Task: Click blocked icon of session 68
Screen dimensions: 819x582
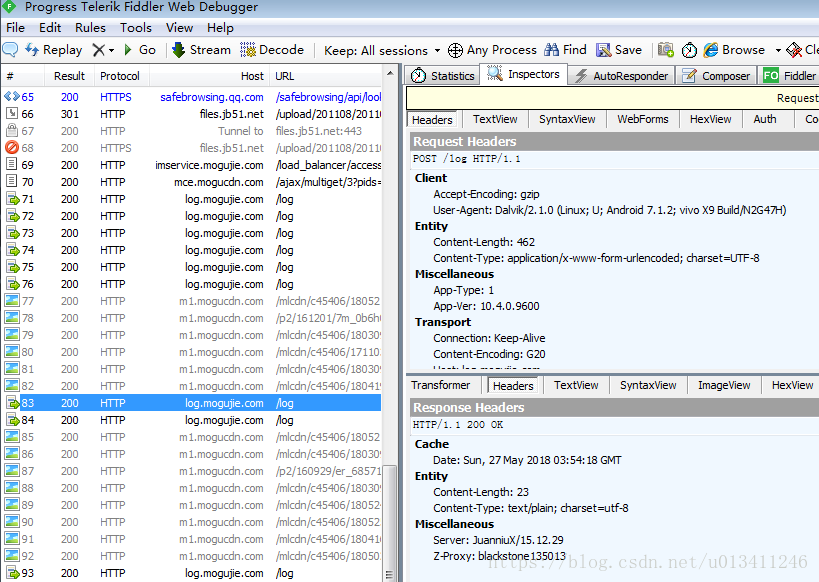Action: pos(11,148)
